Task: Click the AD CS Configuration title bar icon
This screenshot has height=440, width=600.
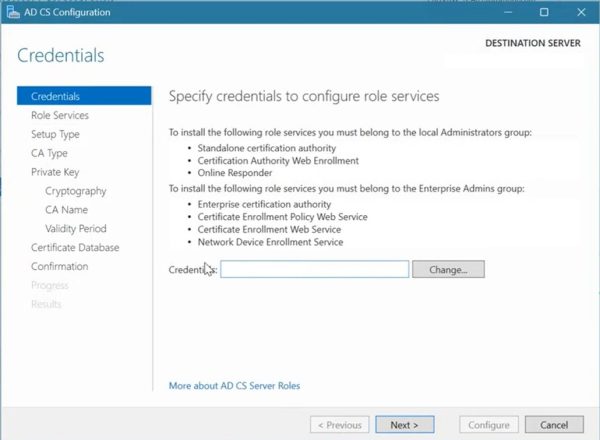Action: pyautogui.click(x=13, y=12)
